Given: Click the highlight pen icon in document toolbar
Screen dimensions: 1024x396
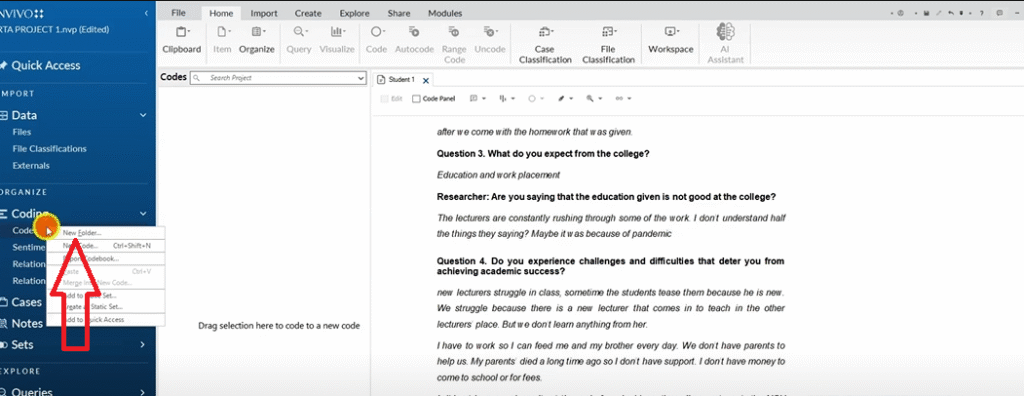Looking at the screenshot, I should point(561,99).
